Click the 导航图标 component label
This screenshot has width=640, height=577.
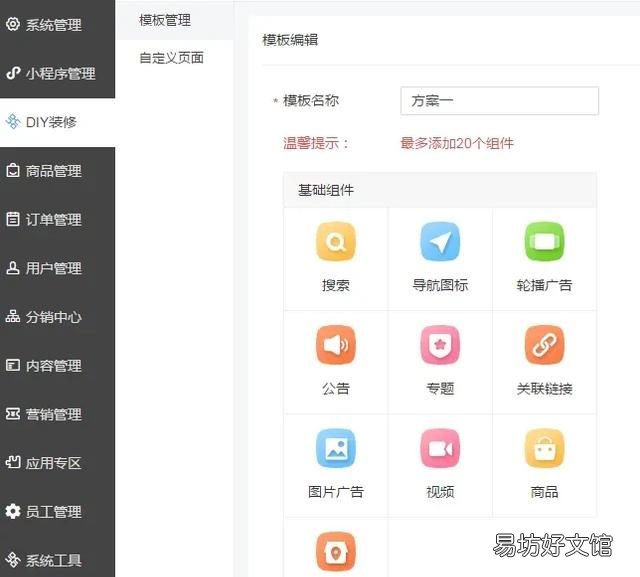tap(440, 285)
